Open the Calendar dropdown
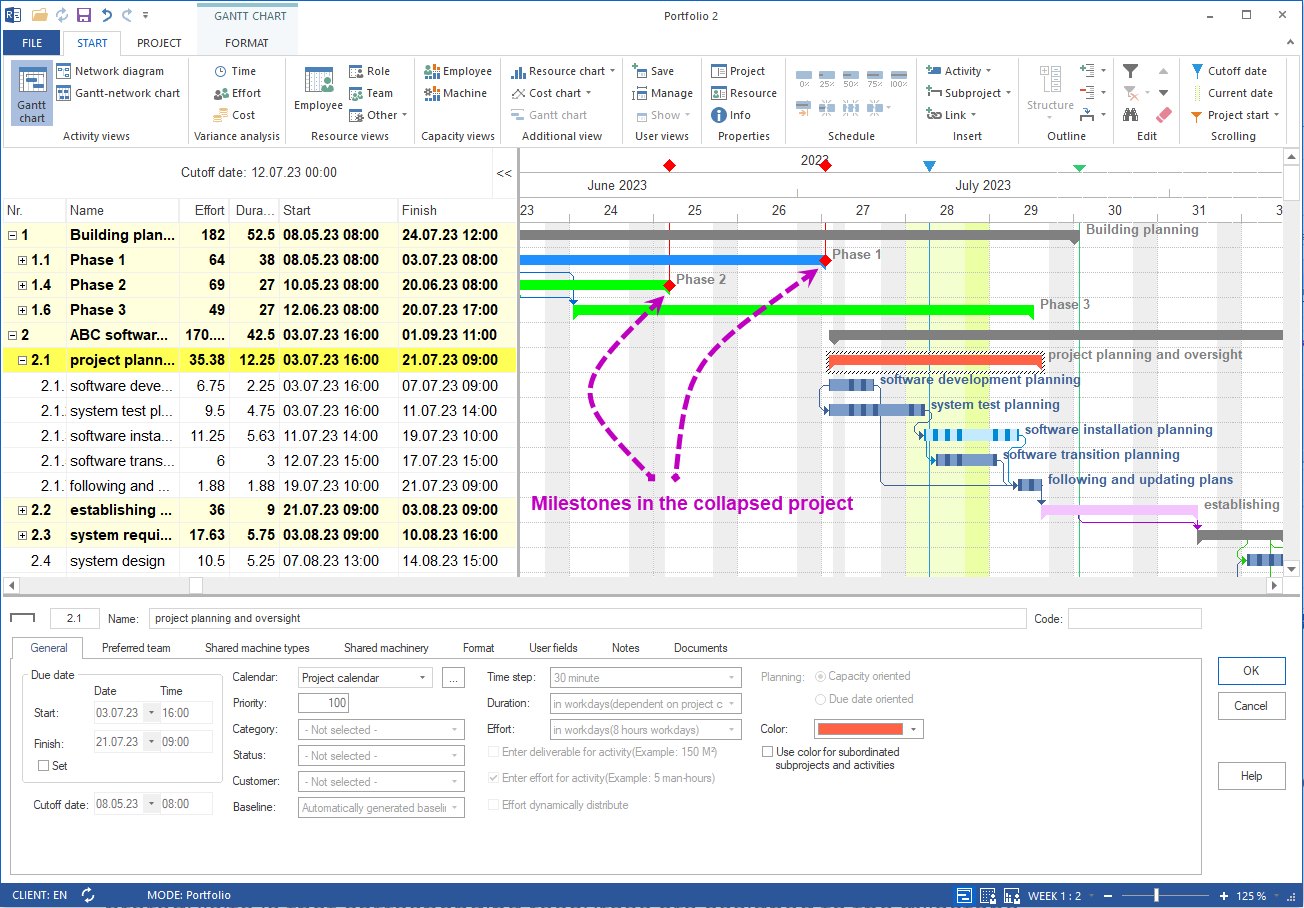 point(423,677)
